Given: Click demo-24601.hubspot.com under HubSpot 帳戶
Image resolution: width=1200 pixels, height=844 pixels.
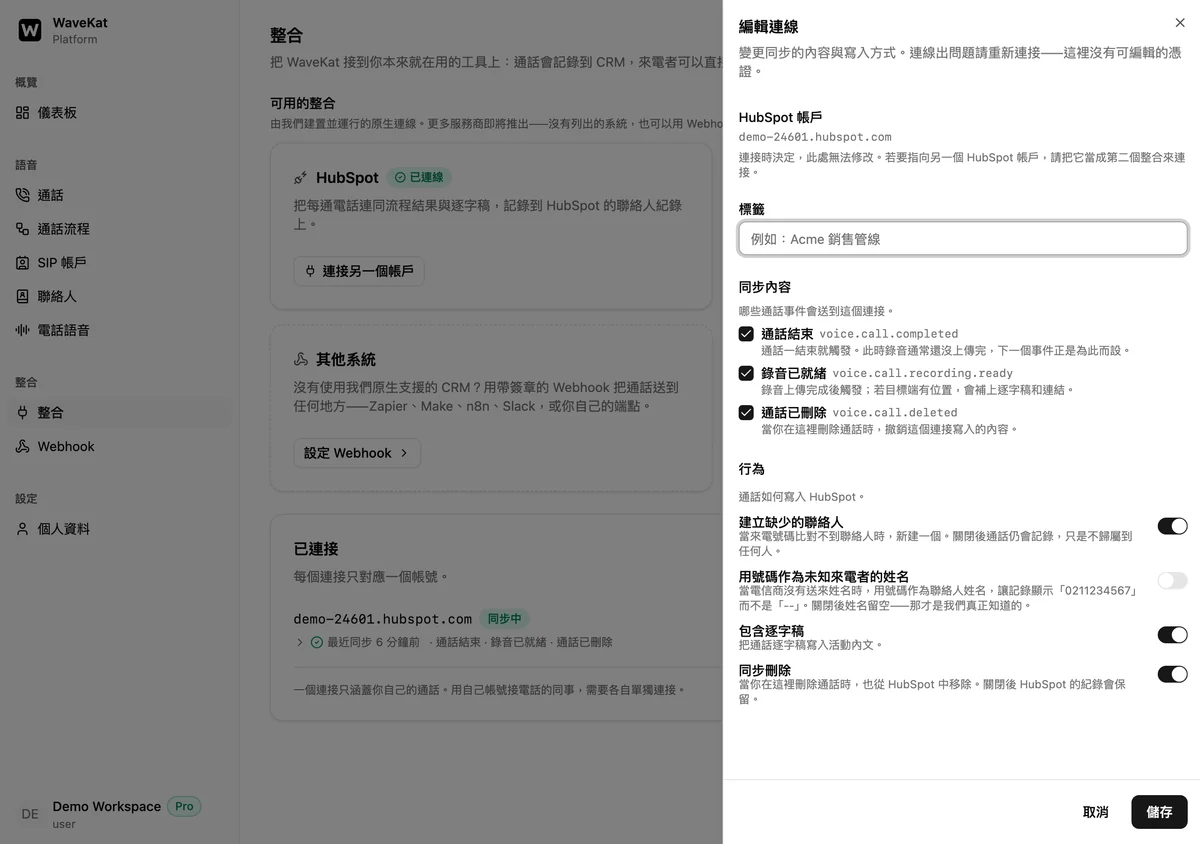Looking at the screenshot, I should pyautogui.click(x=815, y=137).
